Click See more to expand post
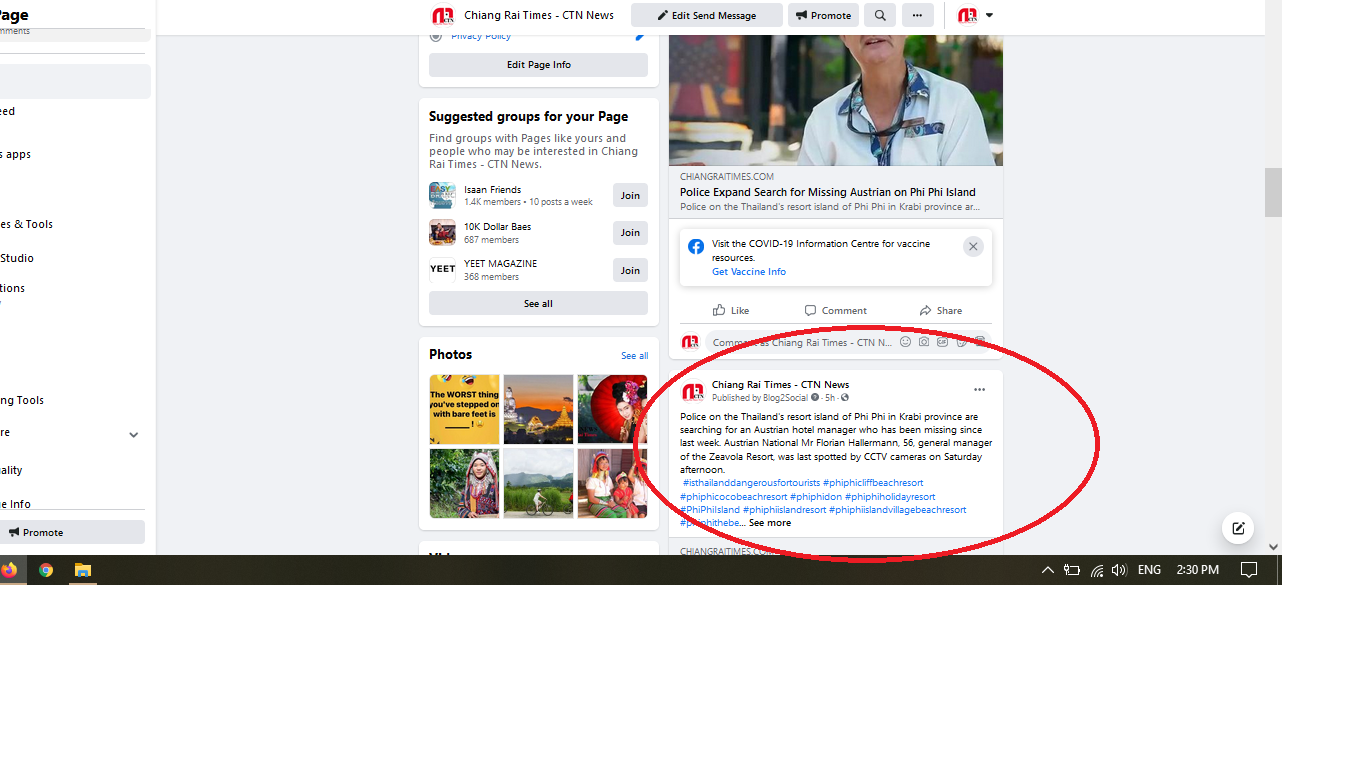 pyautogui.click(x=770, y=523)
